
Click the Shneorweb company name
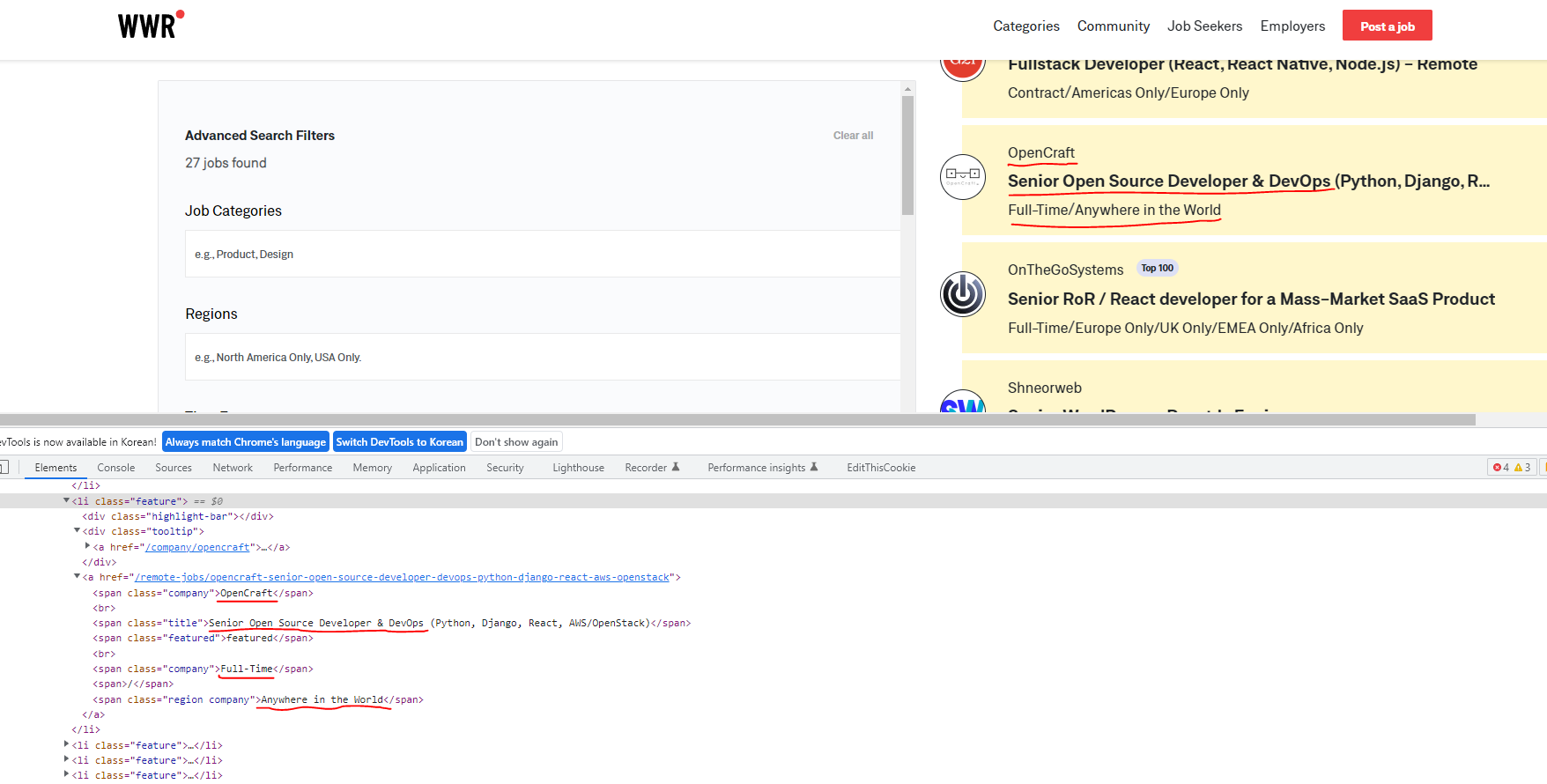tap(1044, 388)
